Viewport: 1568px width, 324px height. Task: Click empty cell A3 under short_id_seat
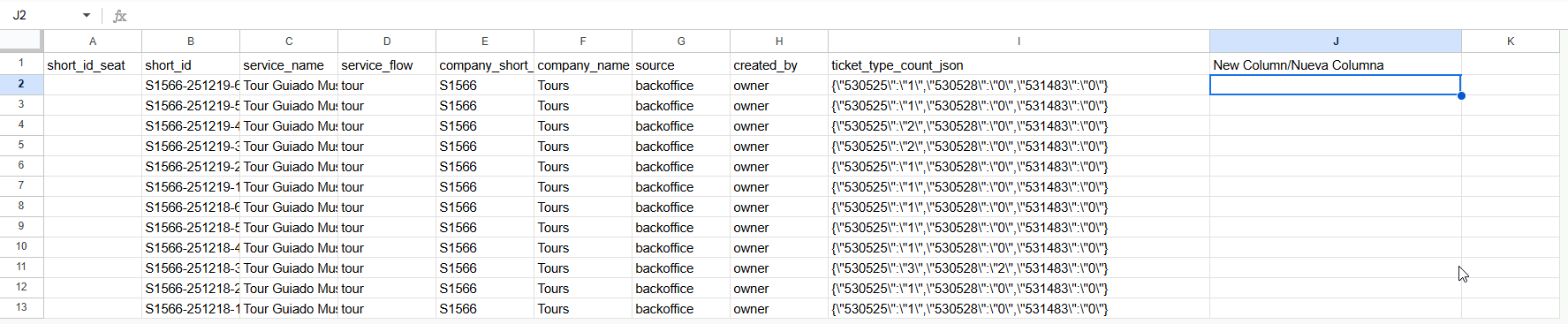click(93, 105)
